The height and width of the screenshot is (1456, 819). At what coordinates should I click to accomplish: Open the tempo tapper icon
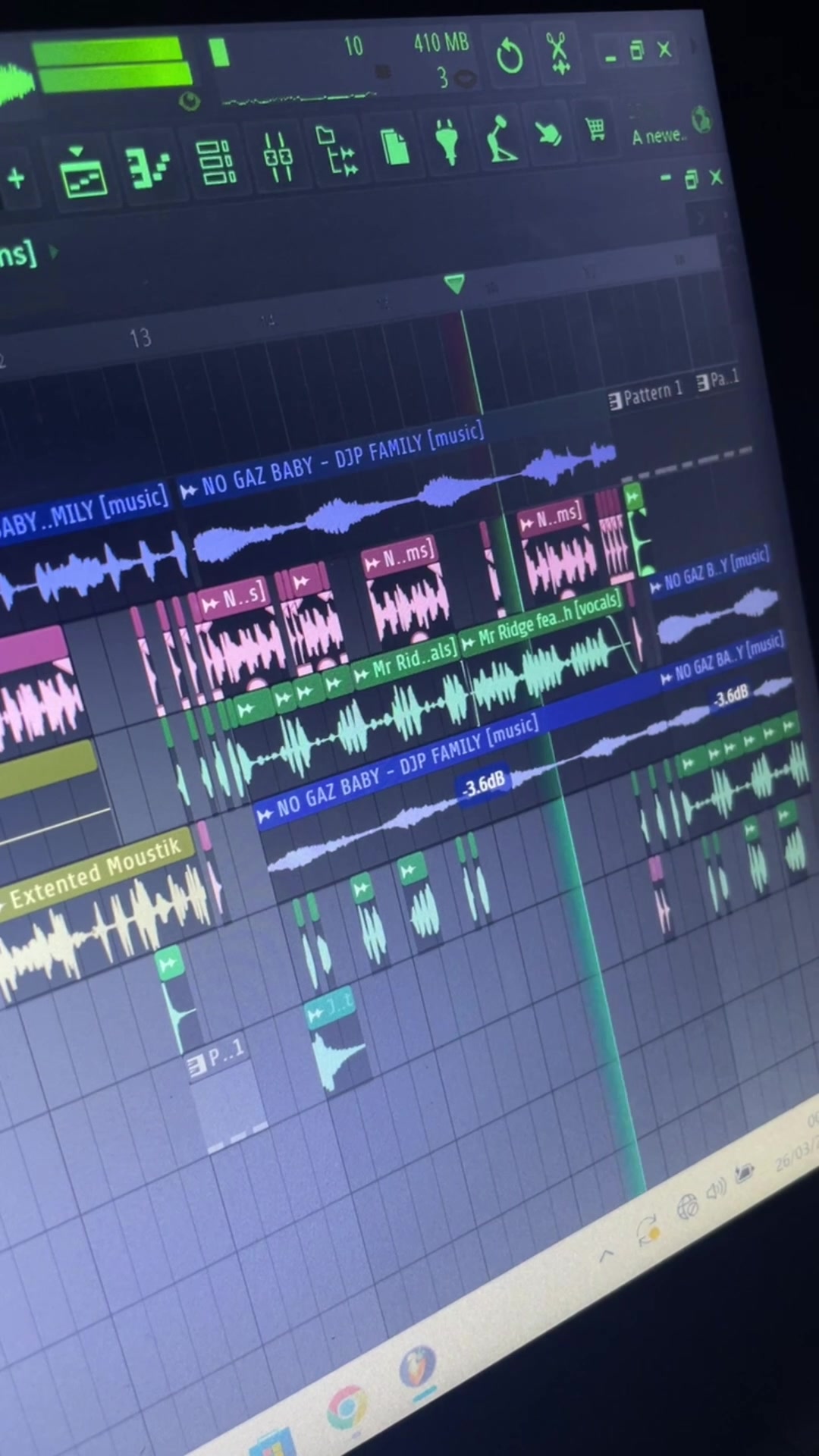(500, 138)
